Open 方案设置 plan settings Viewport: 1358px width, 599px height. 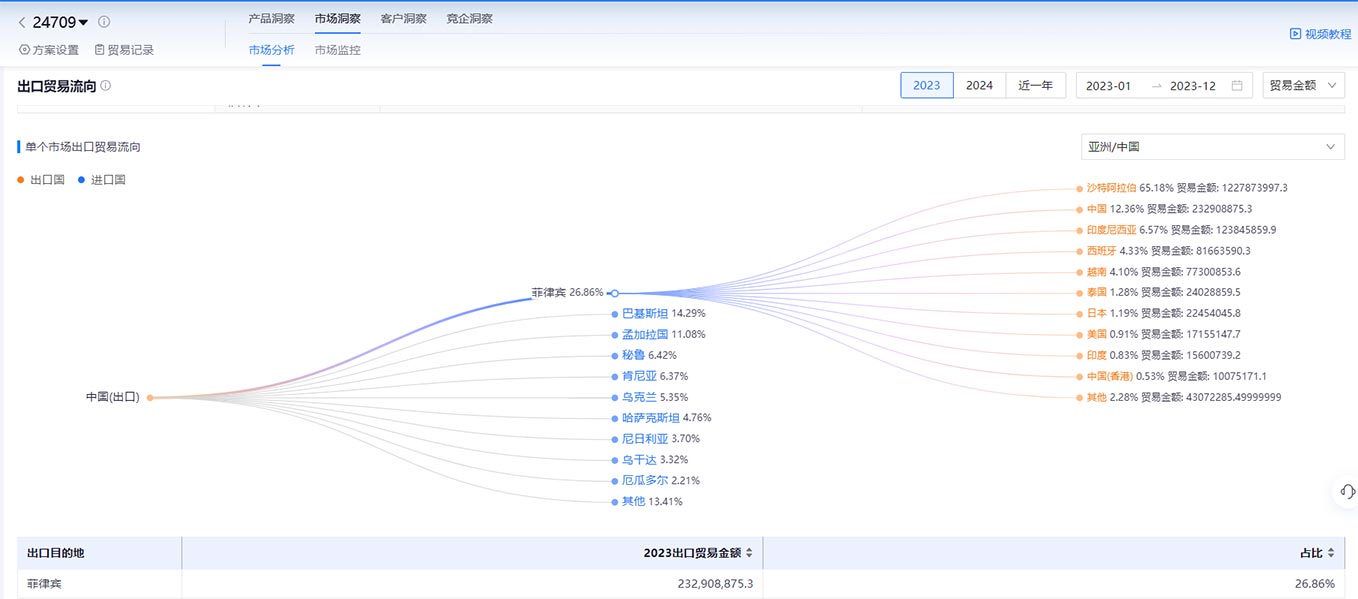(49, 50)
